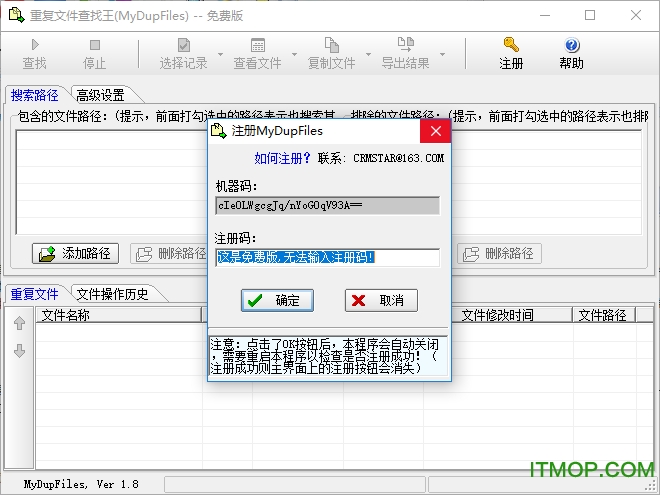
Task: Click the contact email CRMSTAR@163.COM text
Action: pyautogui.click(x=398, y=158)
